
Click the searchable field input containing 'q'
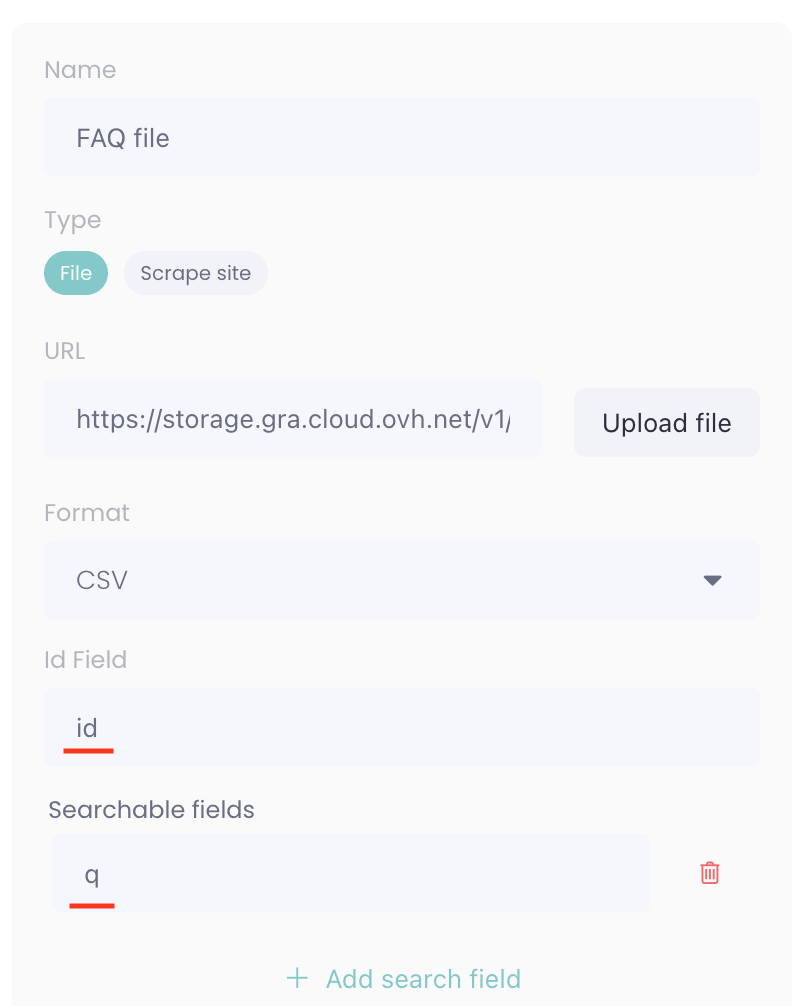coord(350,873)
